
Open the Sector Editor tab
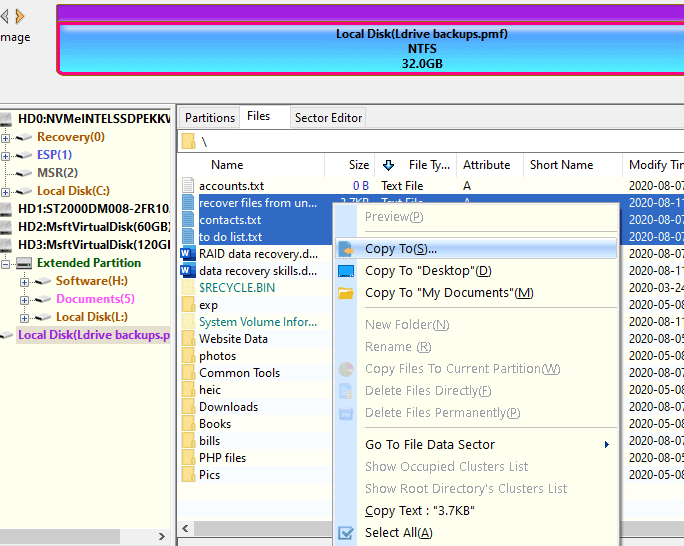pos(328,117)
